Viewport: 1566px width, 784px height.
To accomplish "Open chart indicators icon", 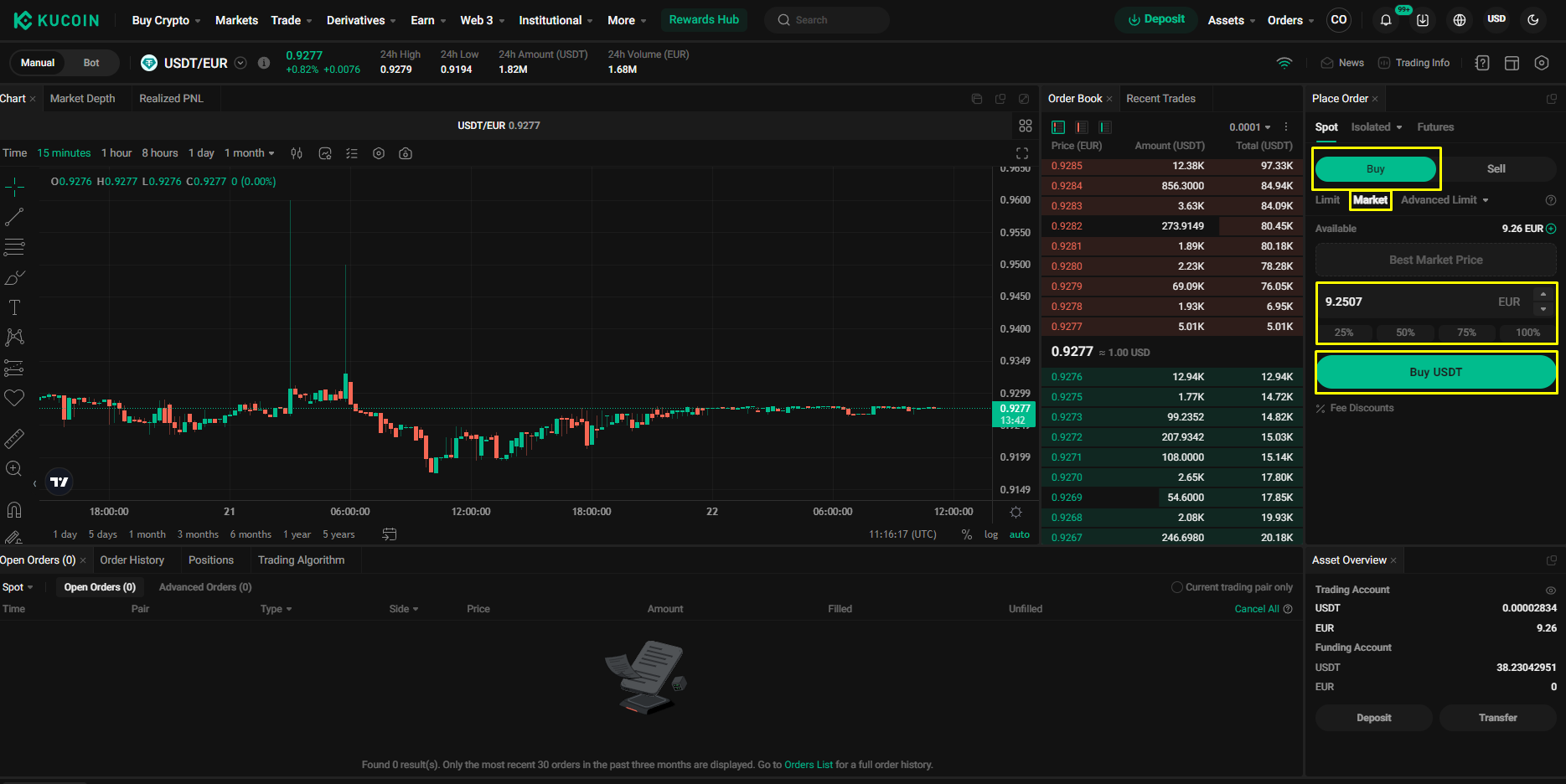I will click(325, 153).
